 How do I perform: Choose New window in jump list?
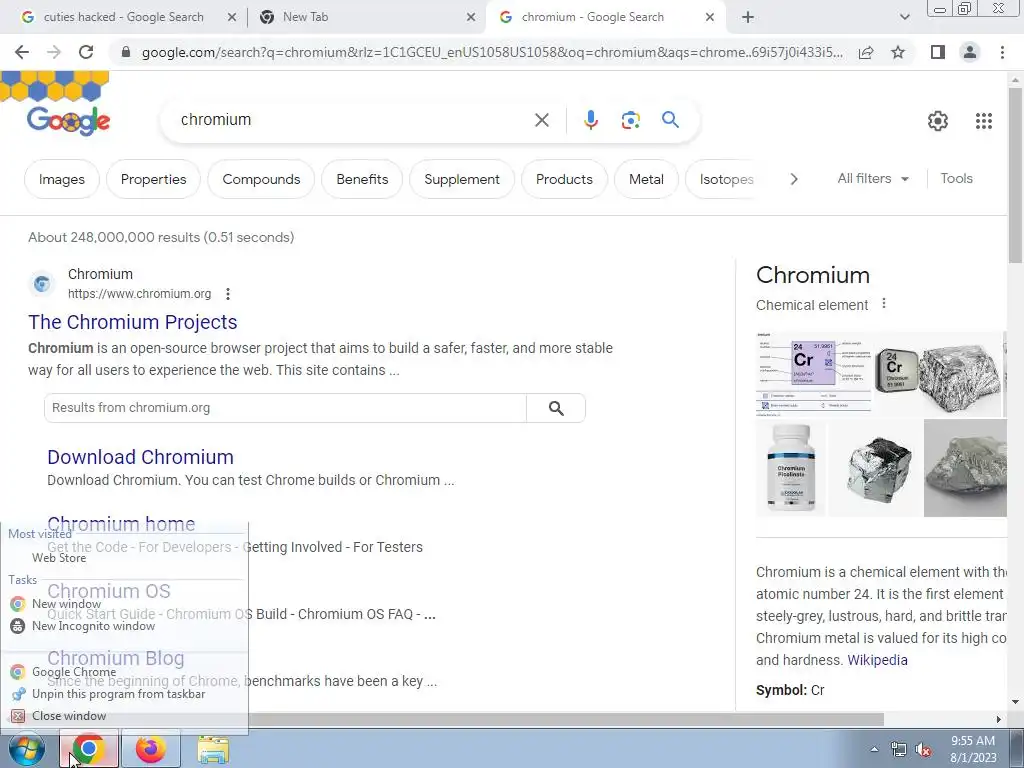tap(66, 604)
